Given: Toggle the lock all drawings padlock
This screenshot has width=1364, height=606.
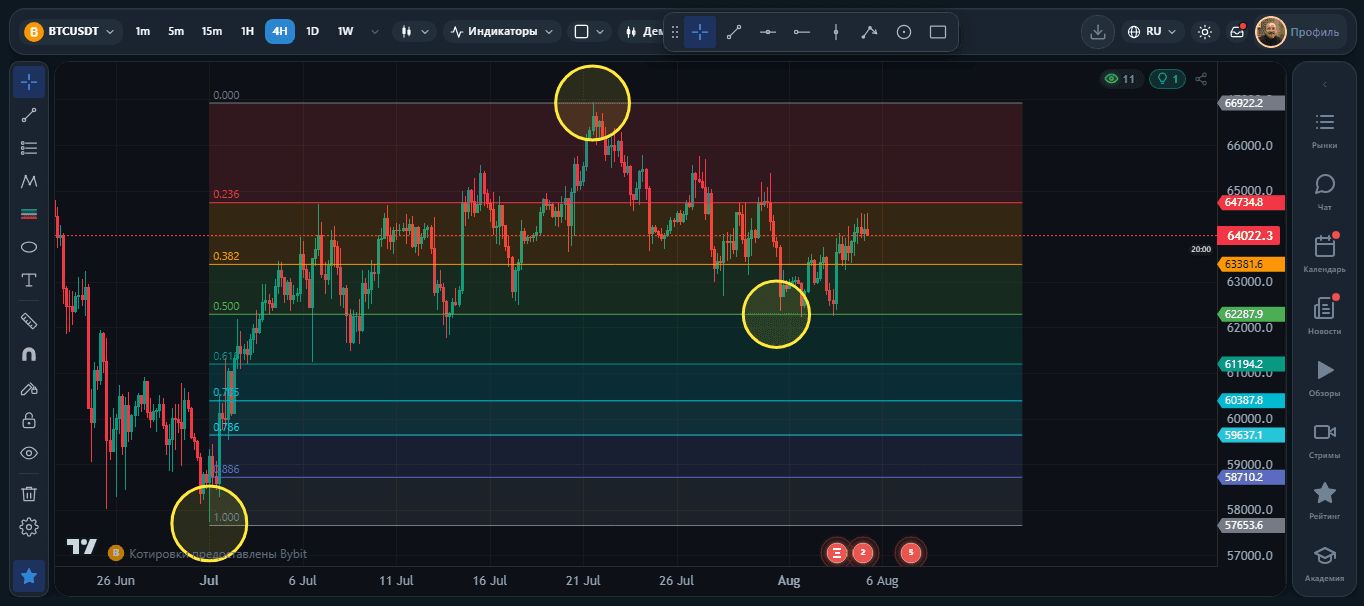Looking at the screenshot, I should pyautogui.click(x=29, y=420).
